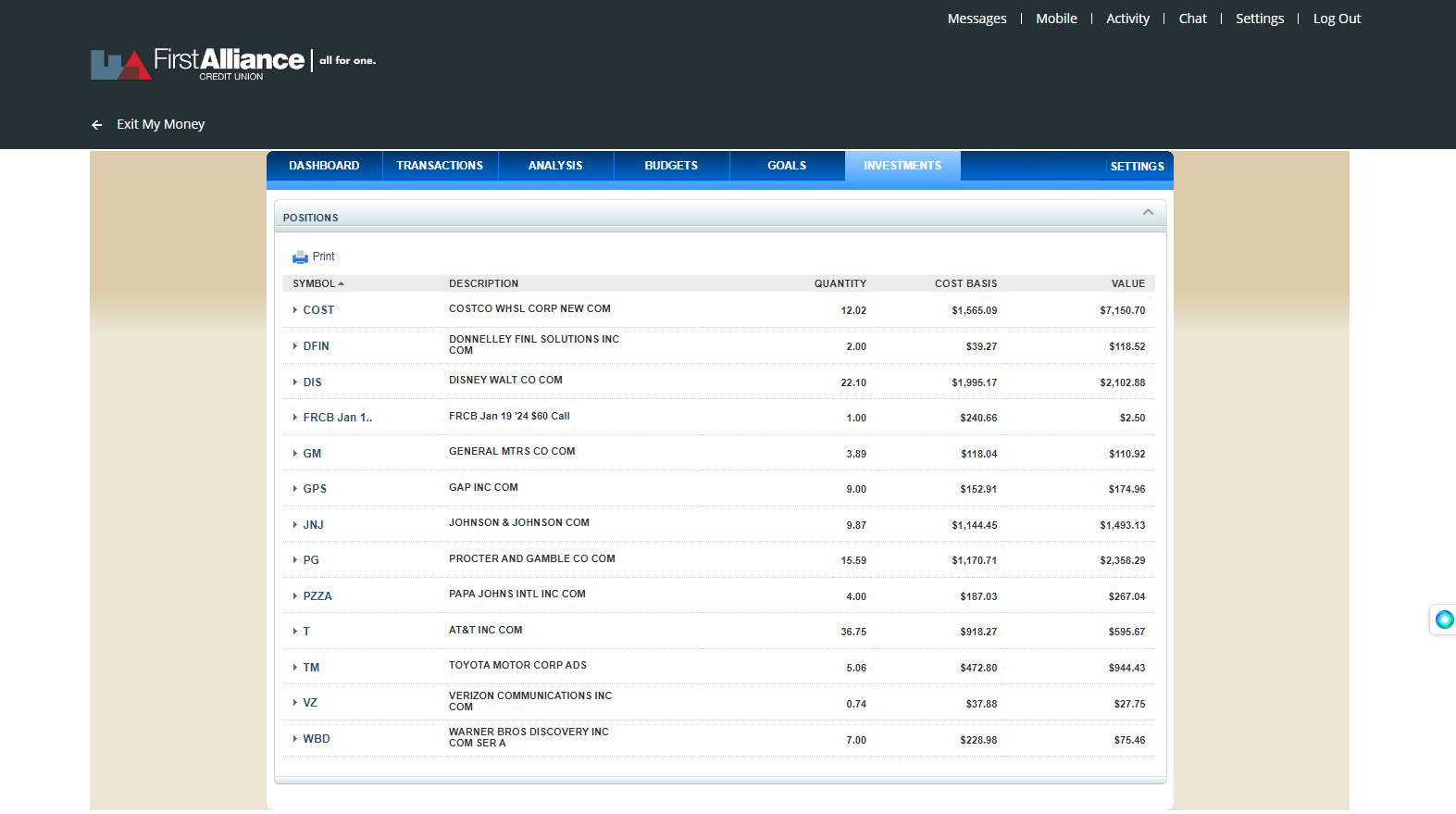
Task: Click the First Alliance Credit Union logo
Action: tap(233, 63)
